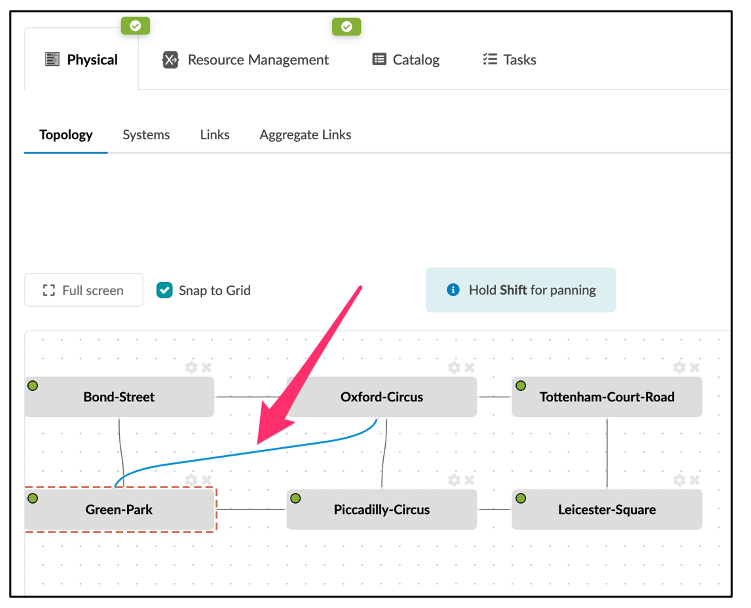Image resolution: width=751 pixels, height=608 pixels.
Task: Open settings gear for Bond-Street node
Action: pos(191,367)
